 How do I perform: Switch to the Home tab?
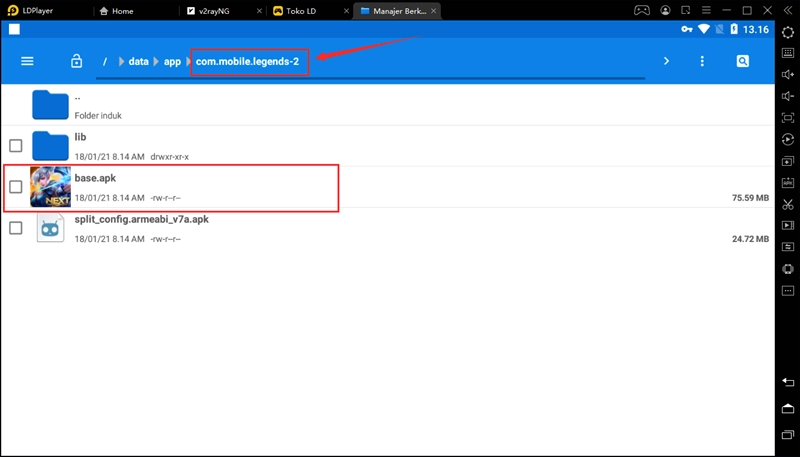coord(116,11)
